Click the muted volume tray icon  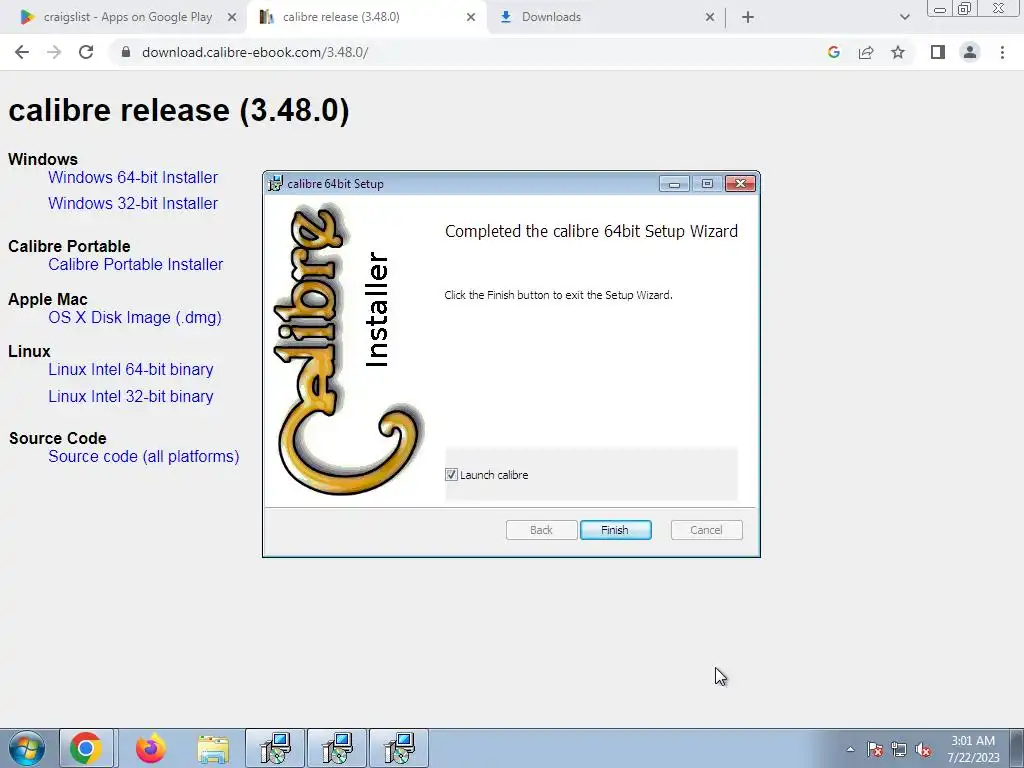coord(923,749)
